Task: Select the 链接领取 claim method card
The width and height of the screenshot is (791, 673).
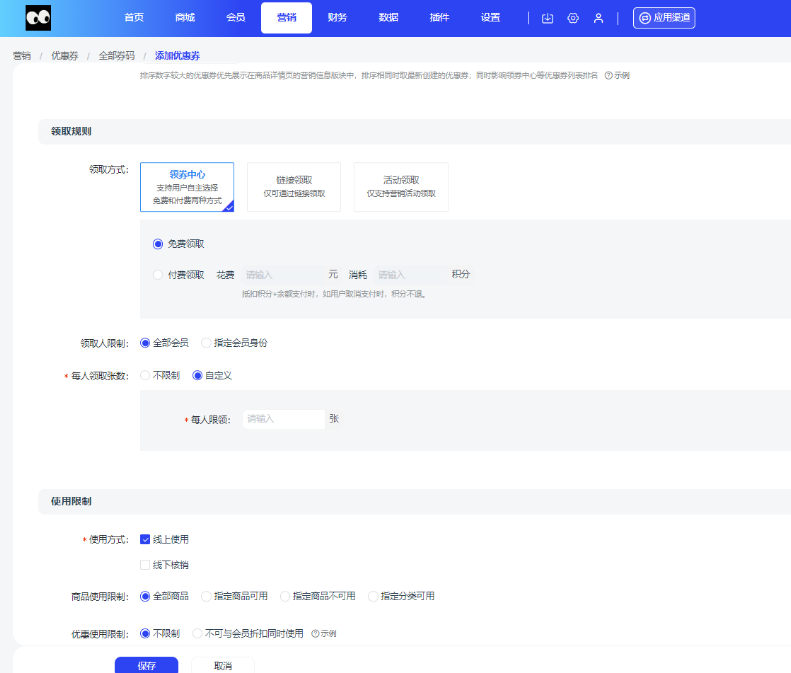Action: click(294, 187)
